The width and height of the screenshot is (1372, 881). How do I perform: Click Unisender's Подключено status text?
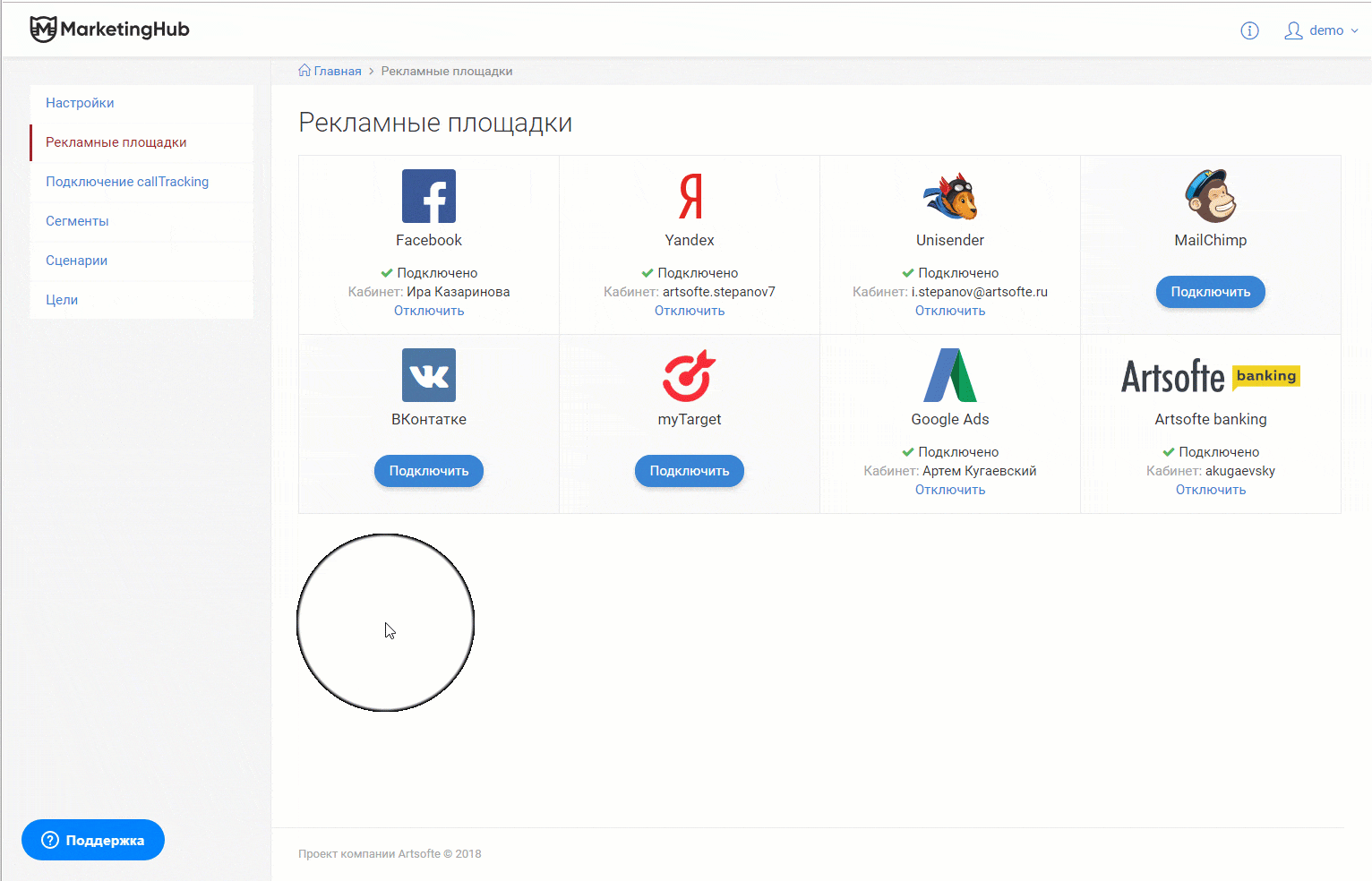(x=958, y=273)
